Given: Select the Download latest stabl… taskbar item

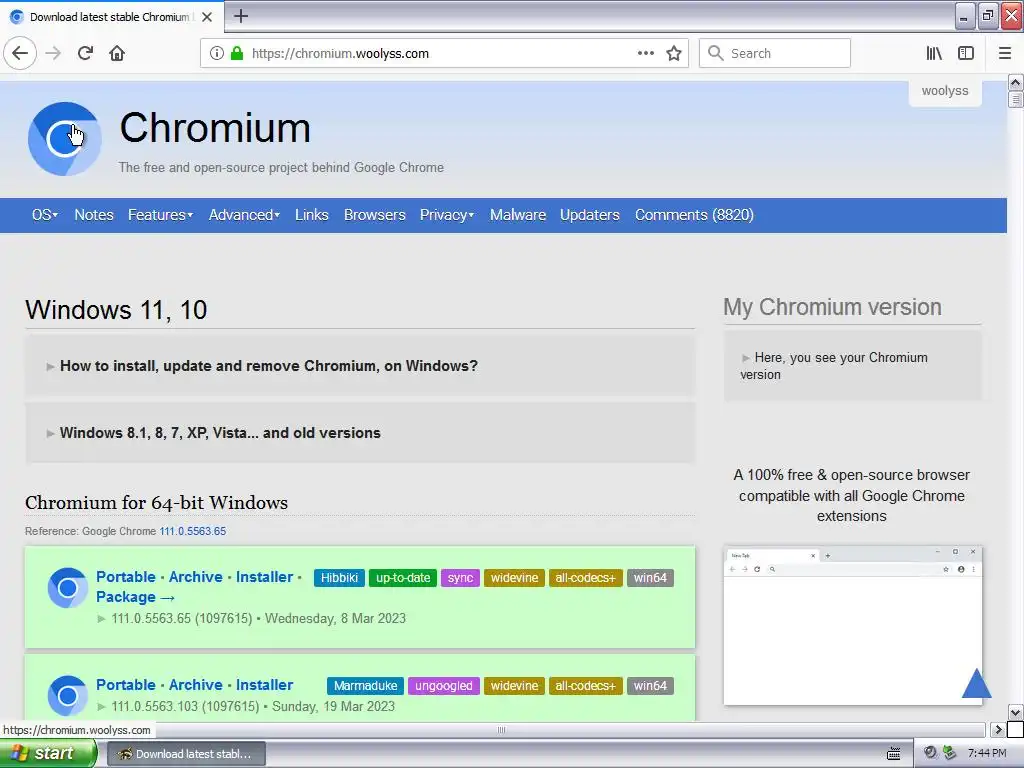Looking at the screenshot, I should click(x=186, y=754).
